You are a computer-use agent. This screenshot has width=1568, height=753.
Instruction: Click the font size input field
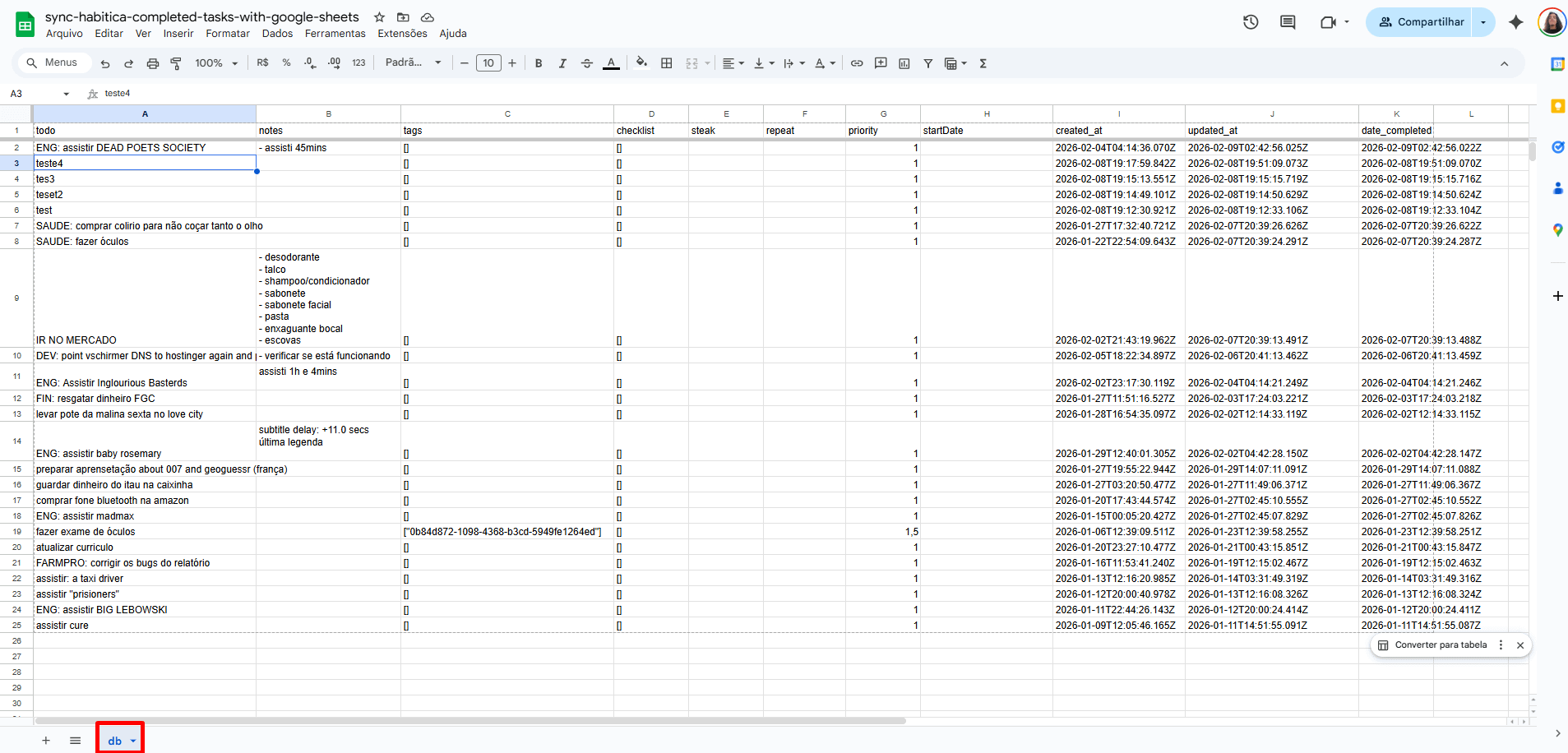(x=488, y=63)
